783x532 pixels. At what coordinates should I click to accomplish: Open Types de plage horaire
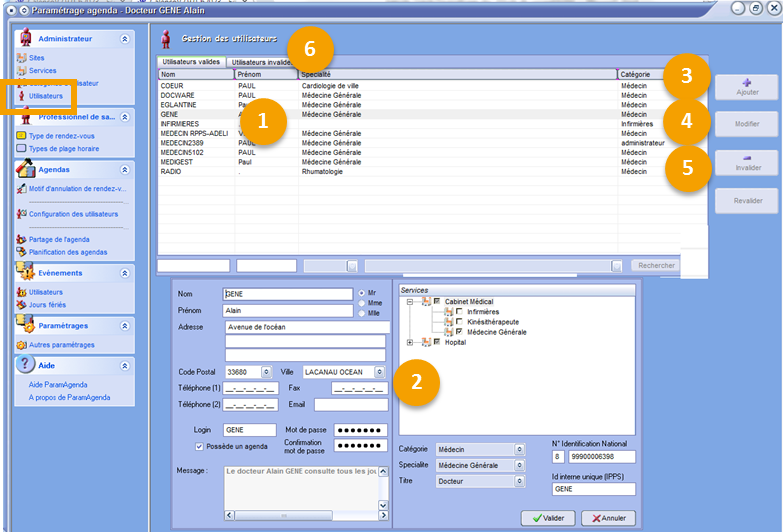click(x=63, y=149)
